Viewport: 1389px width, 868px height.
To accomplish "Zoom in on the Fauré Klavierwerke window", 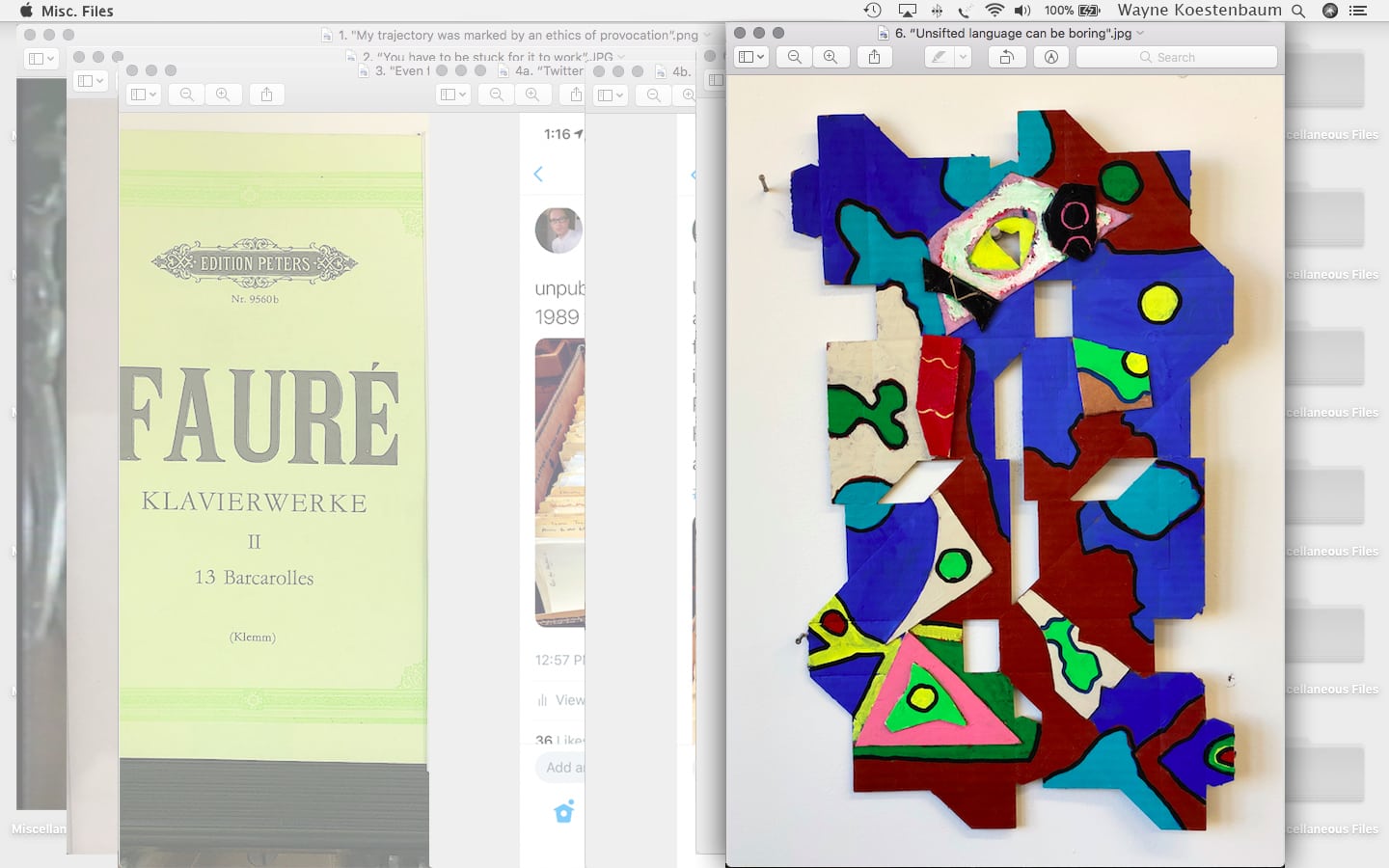I will pyautogui.click(x=223, y=95).
